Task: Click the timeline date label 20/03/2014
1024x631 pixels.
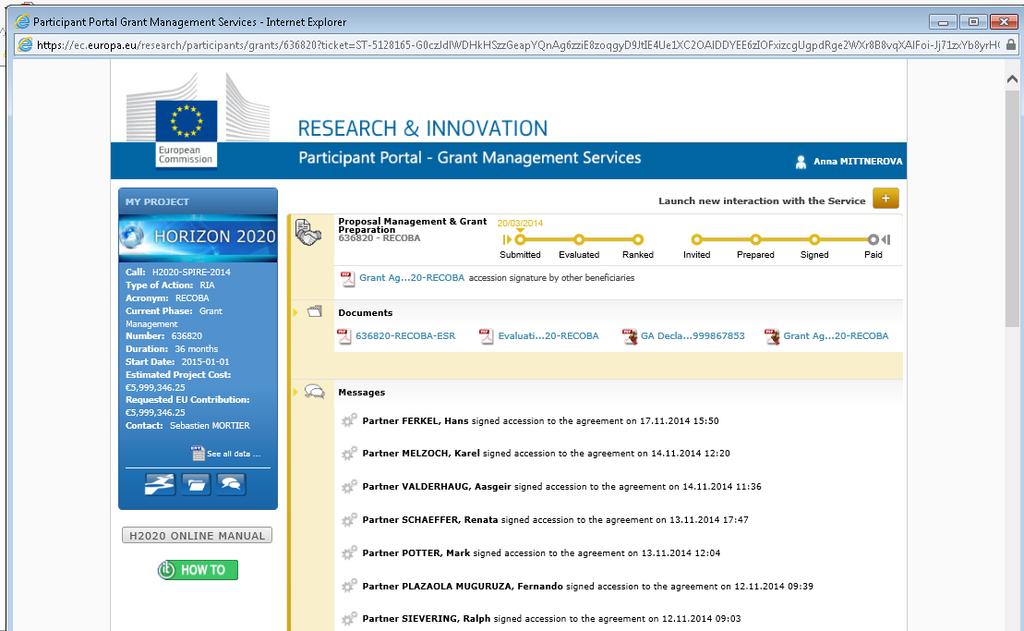Action: 520,223
